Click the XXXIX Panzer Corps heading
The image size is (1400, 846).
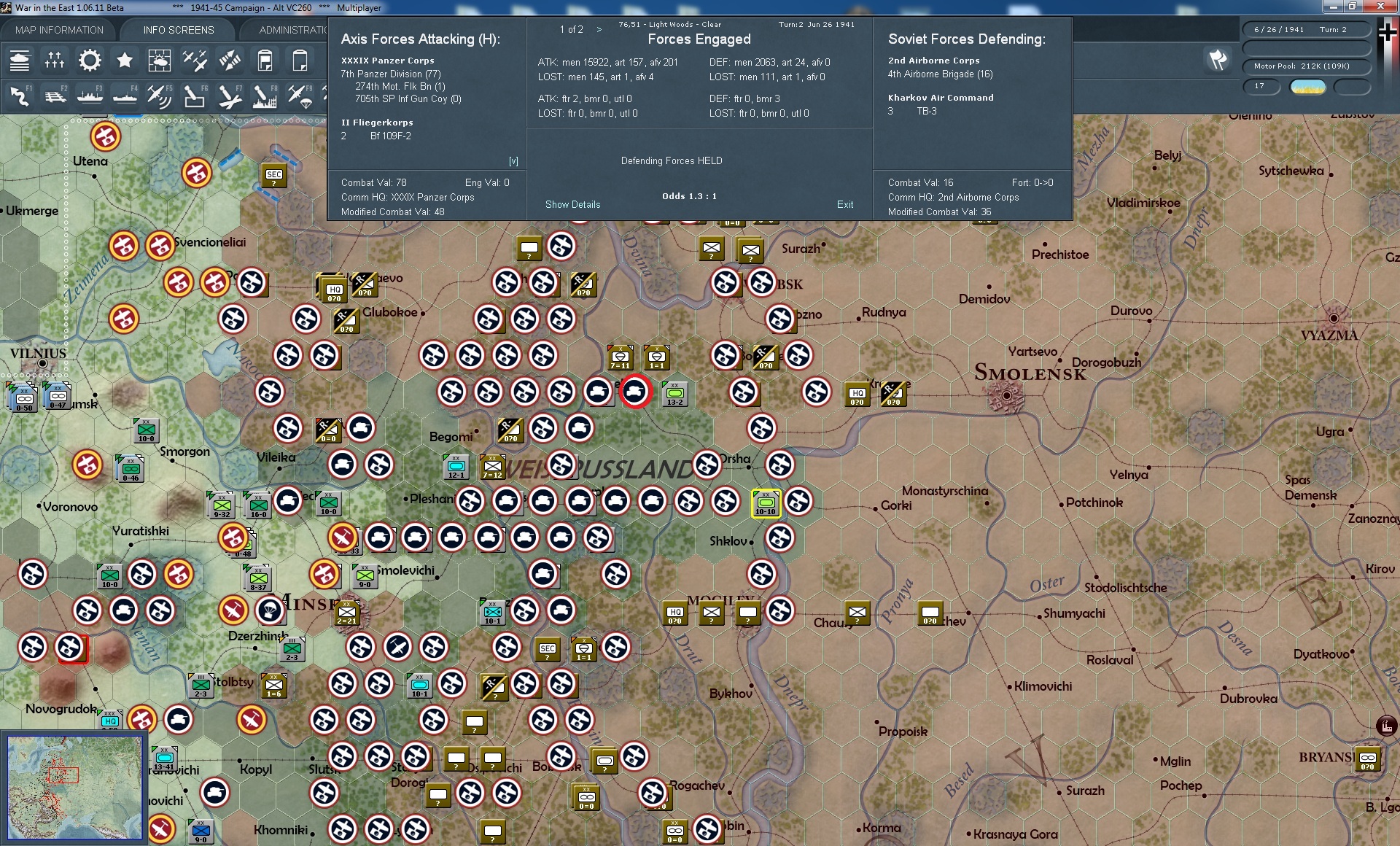pyautogui.click(x=387, y=61)
